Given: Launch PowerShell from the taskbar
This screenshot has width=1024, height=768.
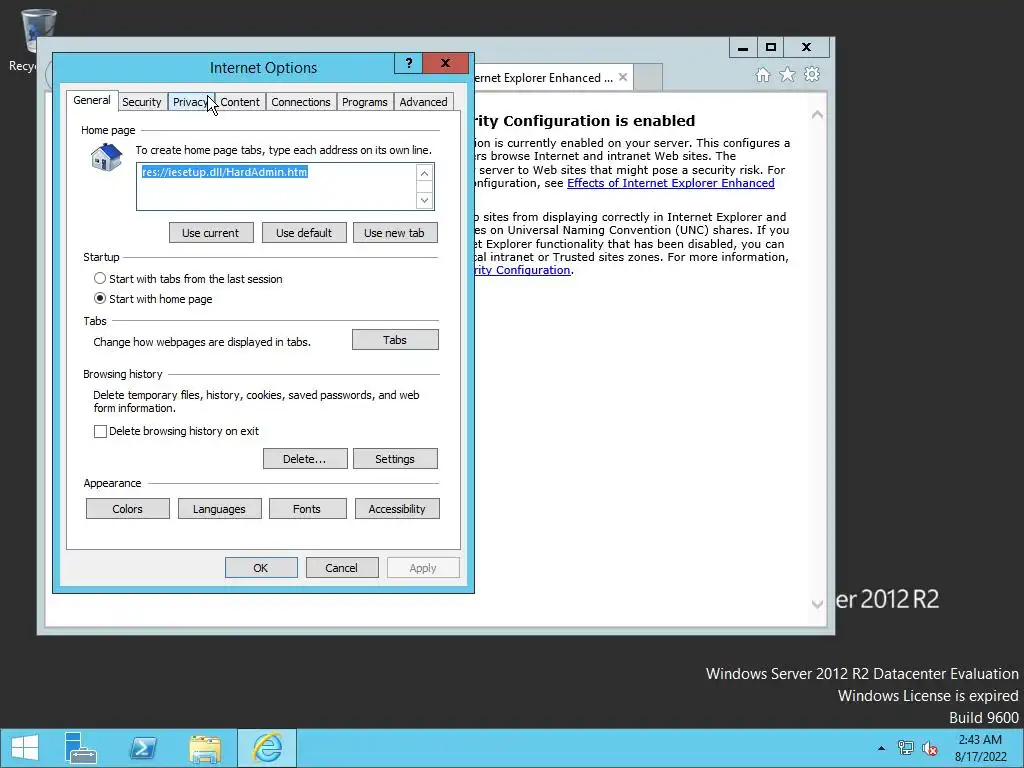Looking at the screenshot, I should [143, 748].
